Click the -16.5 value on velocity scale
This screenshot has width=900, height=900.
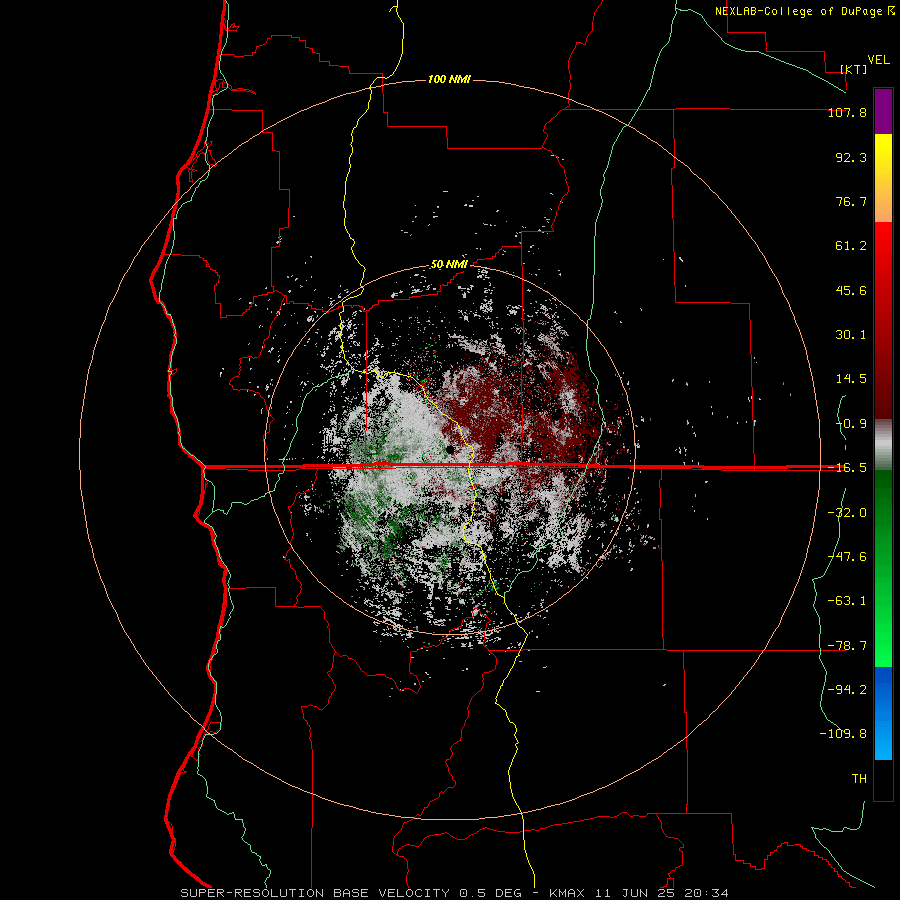[x=847, y=468]
